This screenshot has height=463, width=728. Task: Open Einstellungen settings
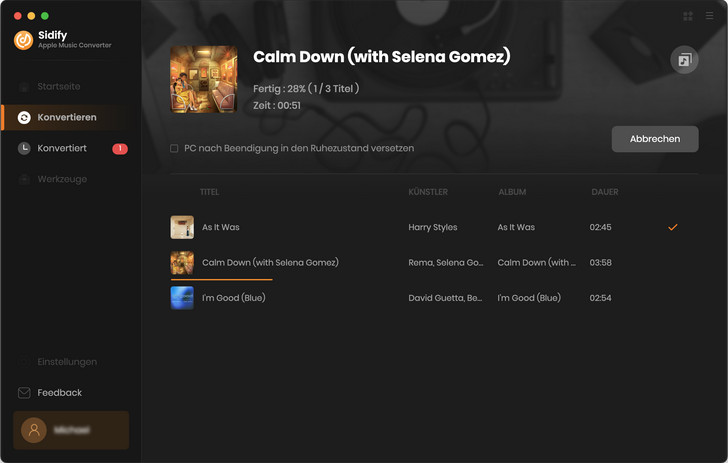coord(67,362)
